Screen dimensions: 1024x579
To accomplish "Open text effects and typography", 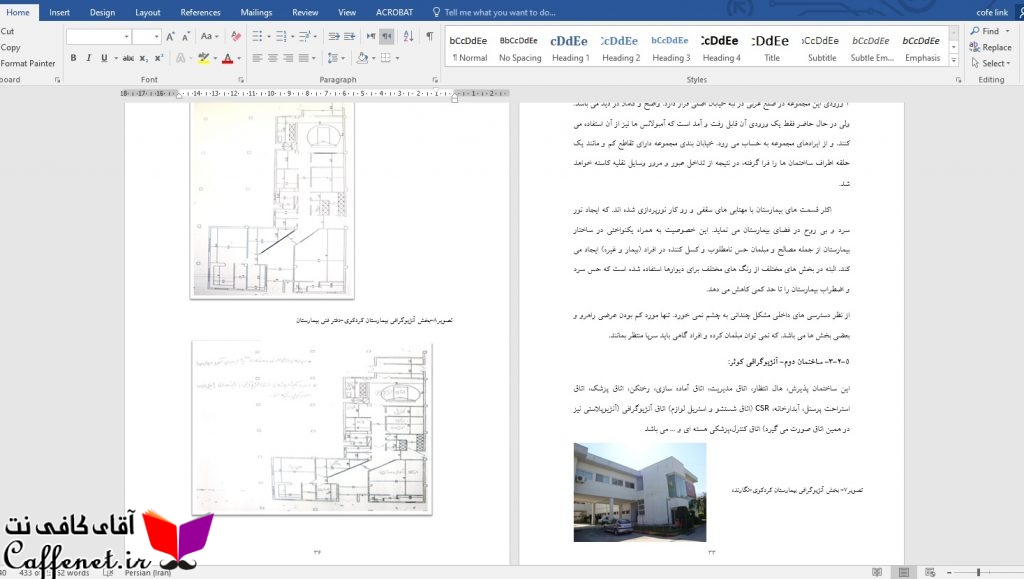I will pyautogui.click(x=181, y=58).
